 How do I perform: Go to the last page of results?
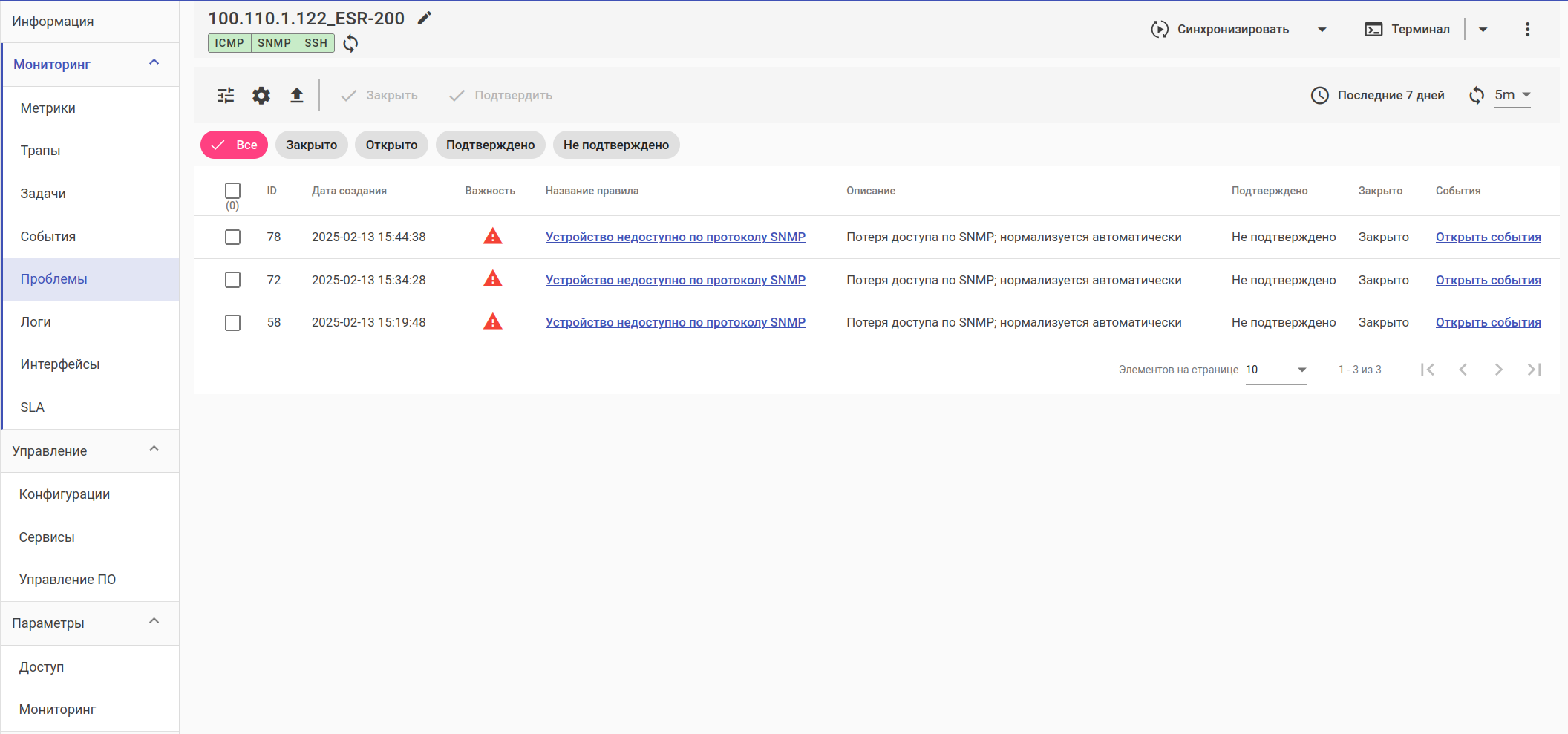pyautogui.click(x=1534, y=370)
